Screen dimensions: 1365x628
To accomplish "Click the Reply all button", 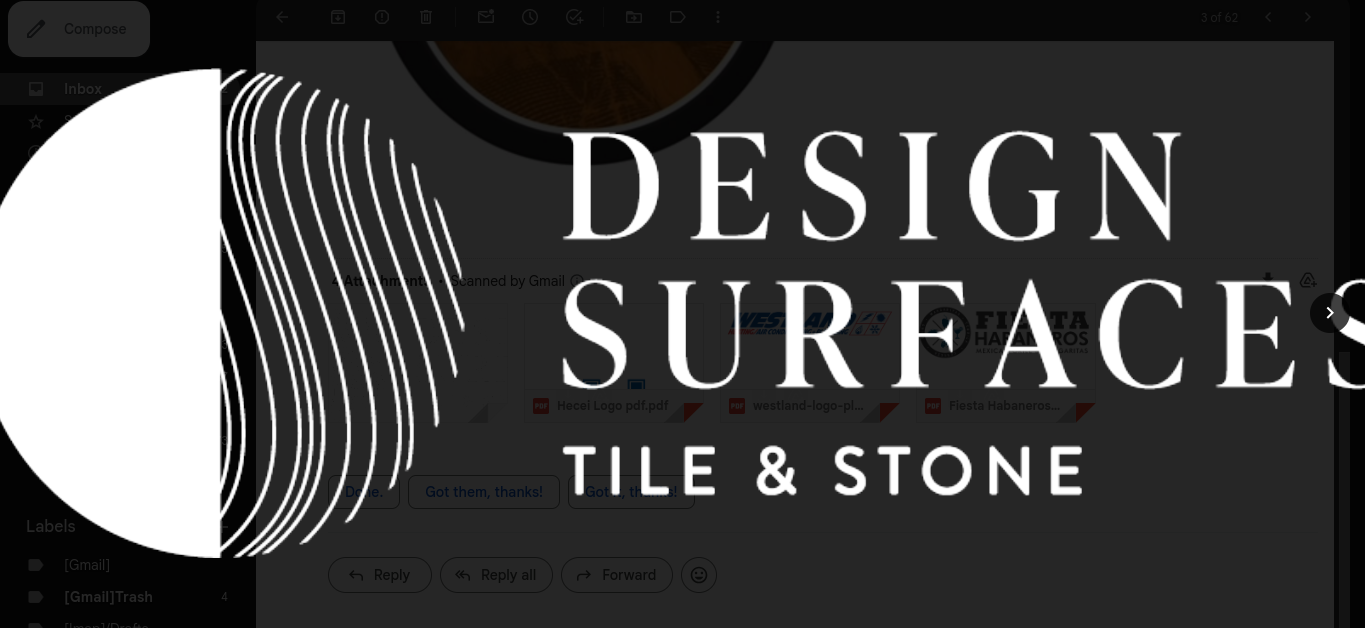I will pos(496,575).
